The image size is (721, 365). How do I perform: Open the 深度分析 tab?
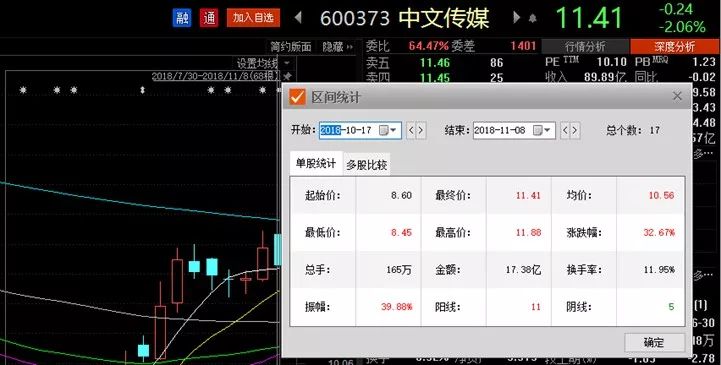pos(675,46)
